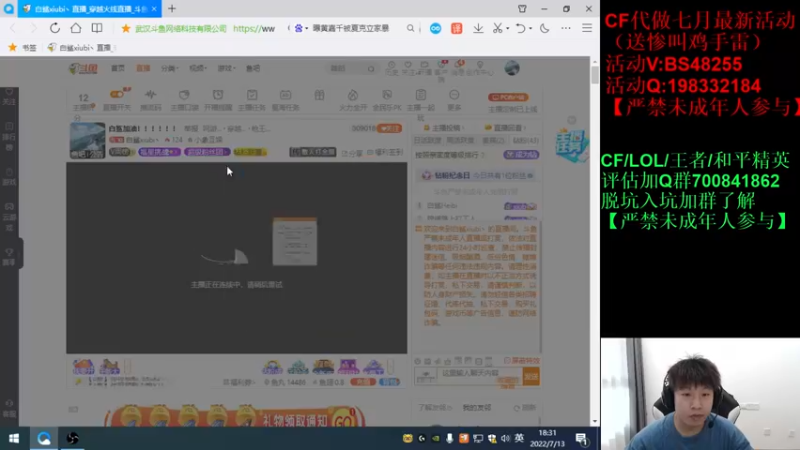Screen dimensions: 800x450
Task: Click the 刷新 refresh link below chat
Action: tap(524, 408)
